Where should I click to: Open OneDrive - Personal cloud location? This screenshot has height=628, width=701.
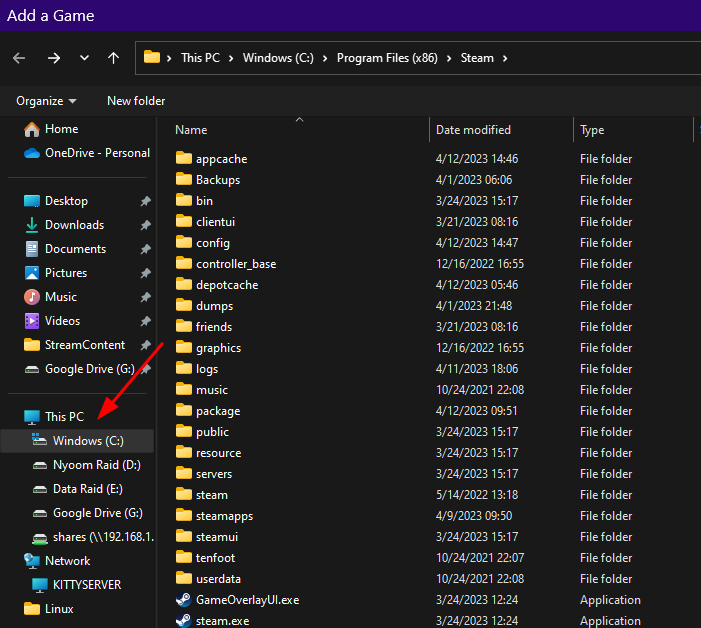87,153
